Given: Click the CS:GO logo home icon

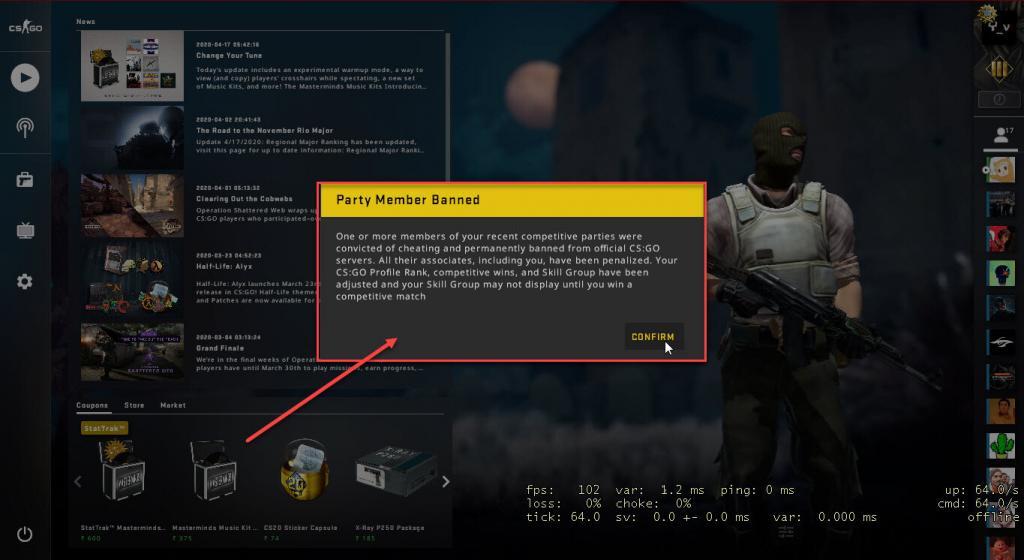Looking at the screenshot, I should point(25,27).
